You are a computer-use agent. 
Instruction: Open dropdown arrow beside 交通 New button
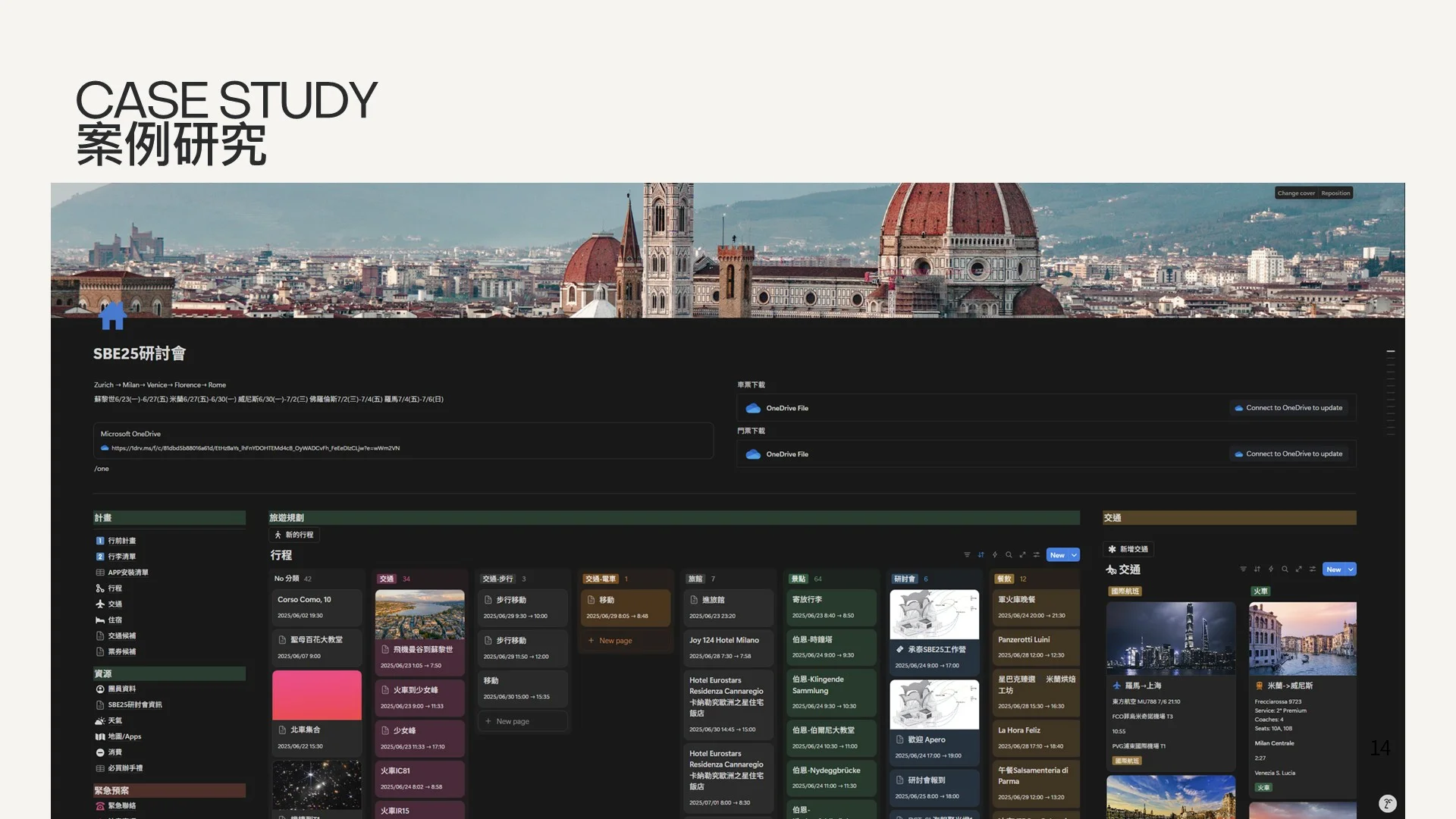click(1351, 570)
